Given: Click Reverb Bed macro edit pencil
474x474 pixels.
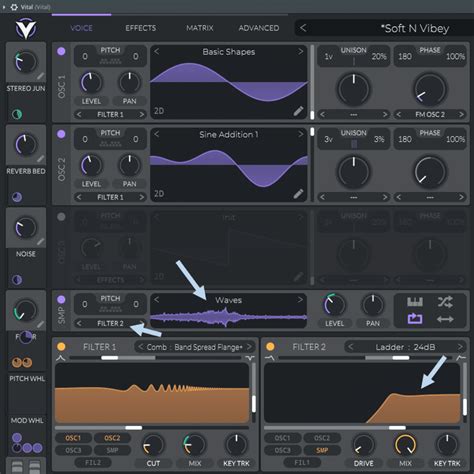Looking at the screenshot, I should pyautogui.click(x=40, y=159).
